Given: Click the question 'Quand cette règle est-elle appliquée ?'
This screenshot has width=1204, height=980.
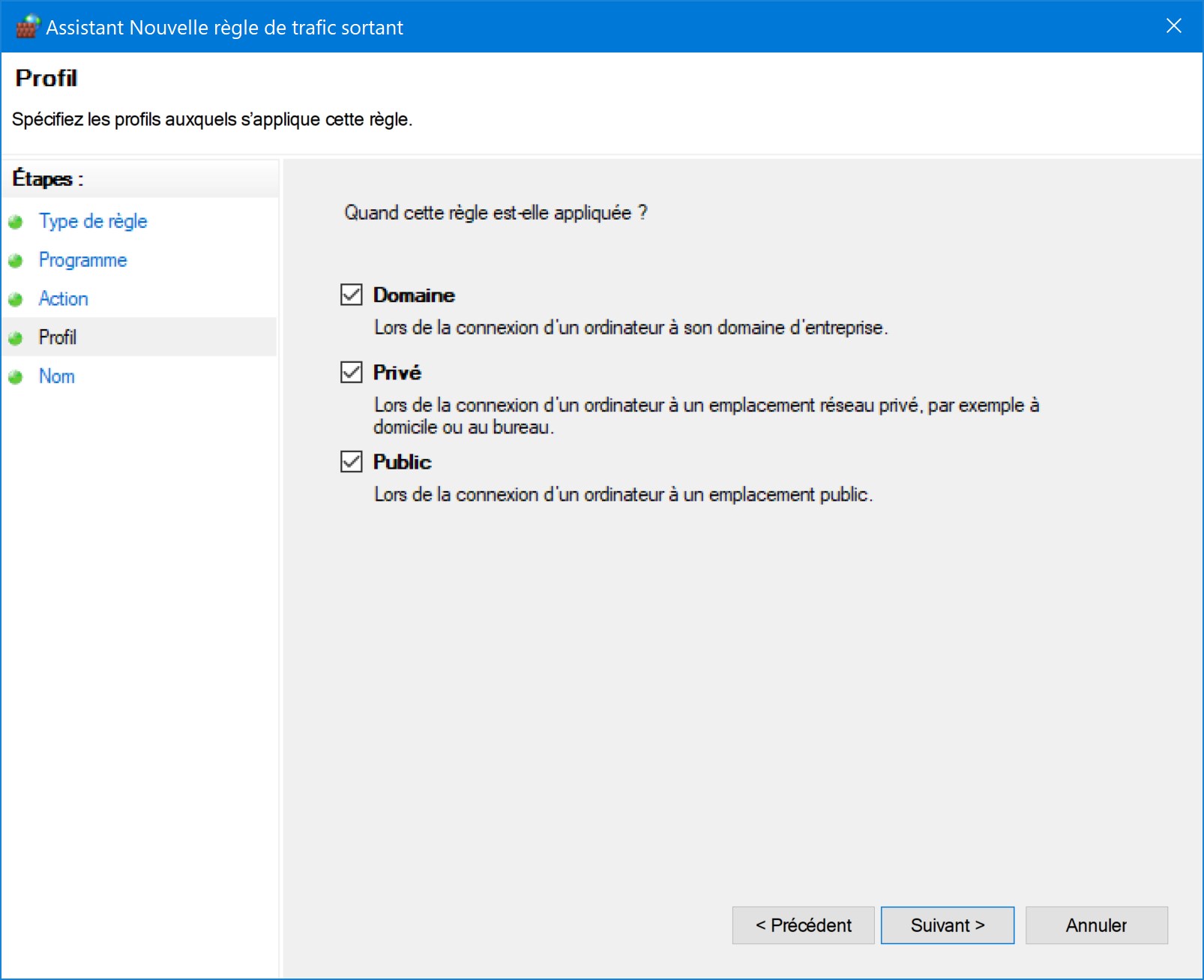Looking at the screenshot, I should pos(496,213).
